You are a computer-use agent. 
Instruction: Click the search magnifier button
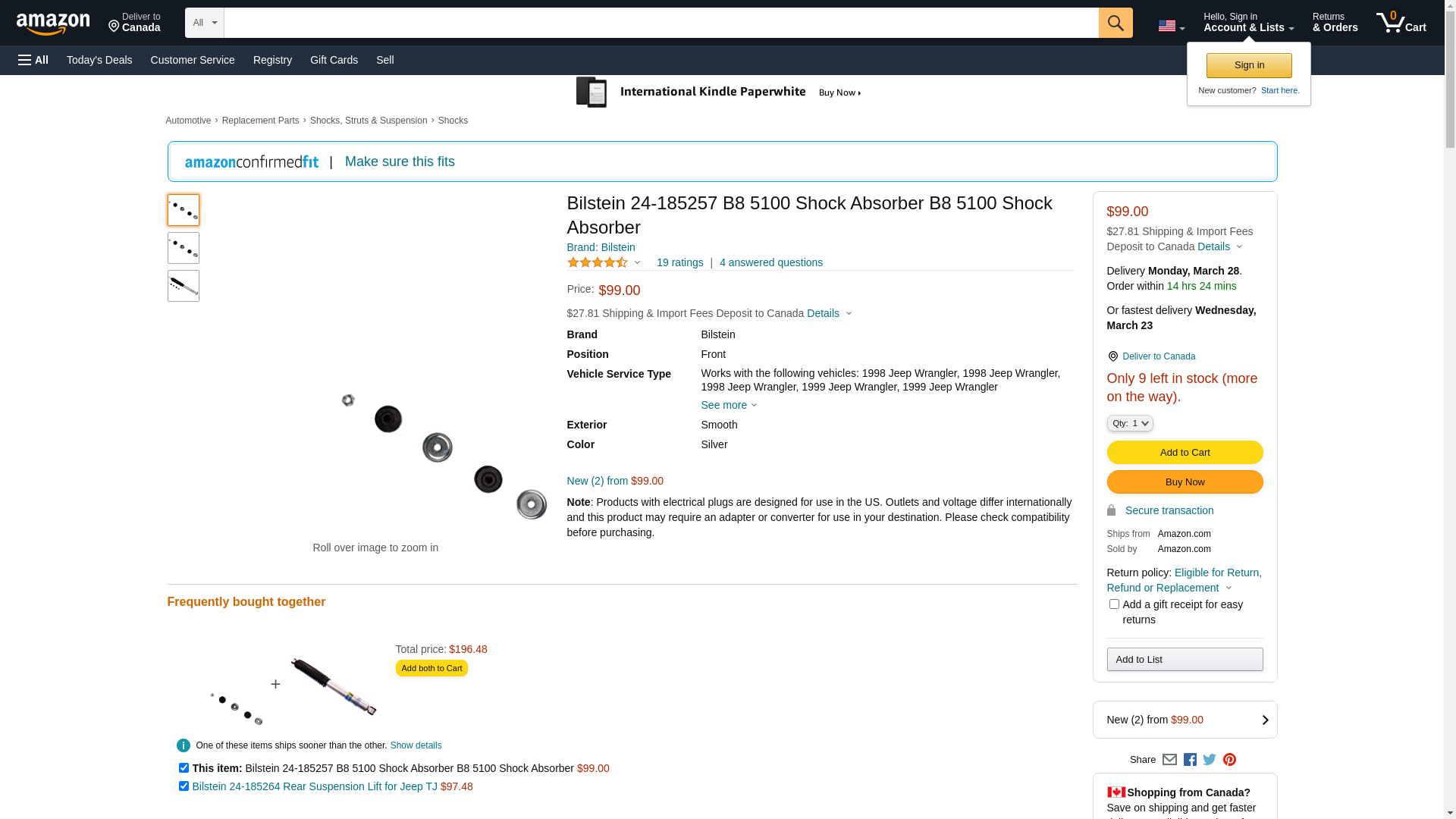[x=1115, y=23]
